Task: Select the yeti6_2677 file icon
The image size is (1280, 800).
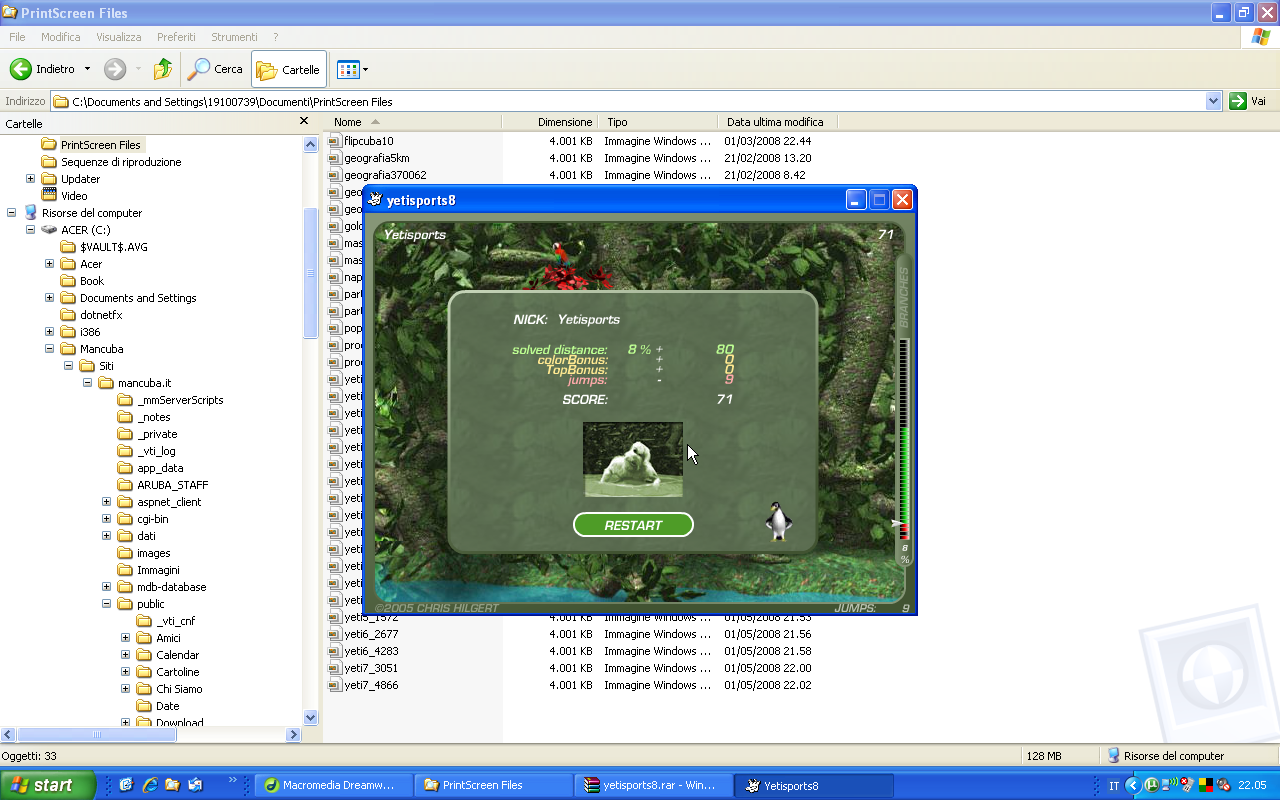Action: pos(335,634)
